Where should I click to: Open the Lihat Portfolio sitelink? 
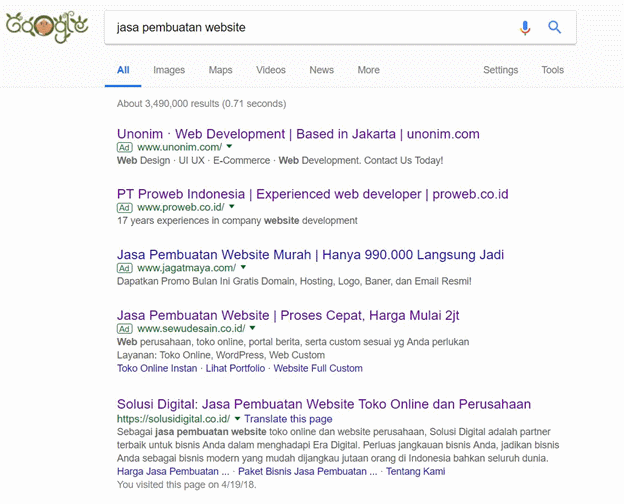[235, 368]
